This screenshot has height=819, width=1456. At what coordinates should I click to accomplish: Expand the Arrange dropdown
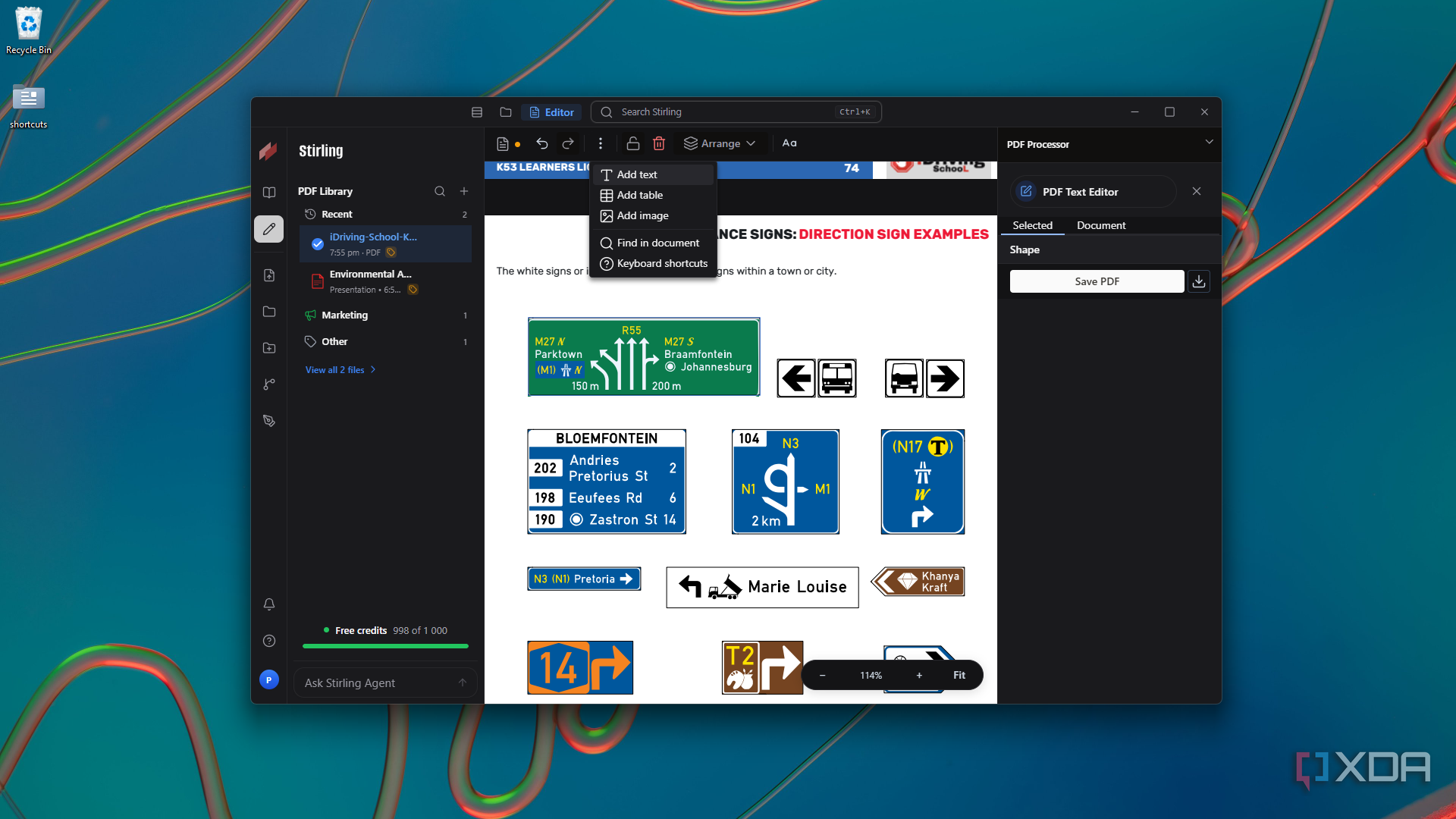(720, 143)
